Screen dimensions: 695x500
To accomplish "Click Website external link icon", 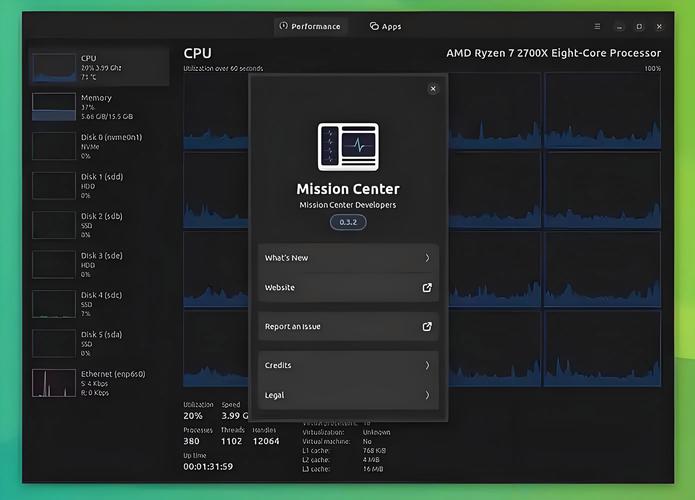I will 427,288.
